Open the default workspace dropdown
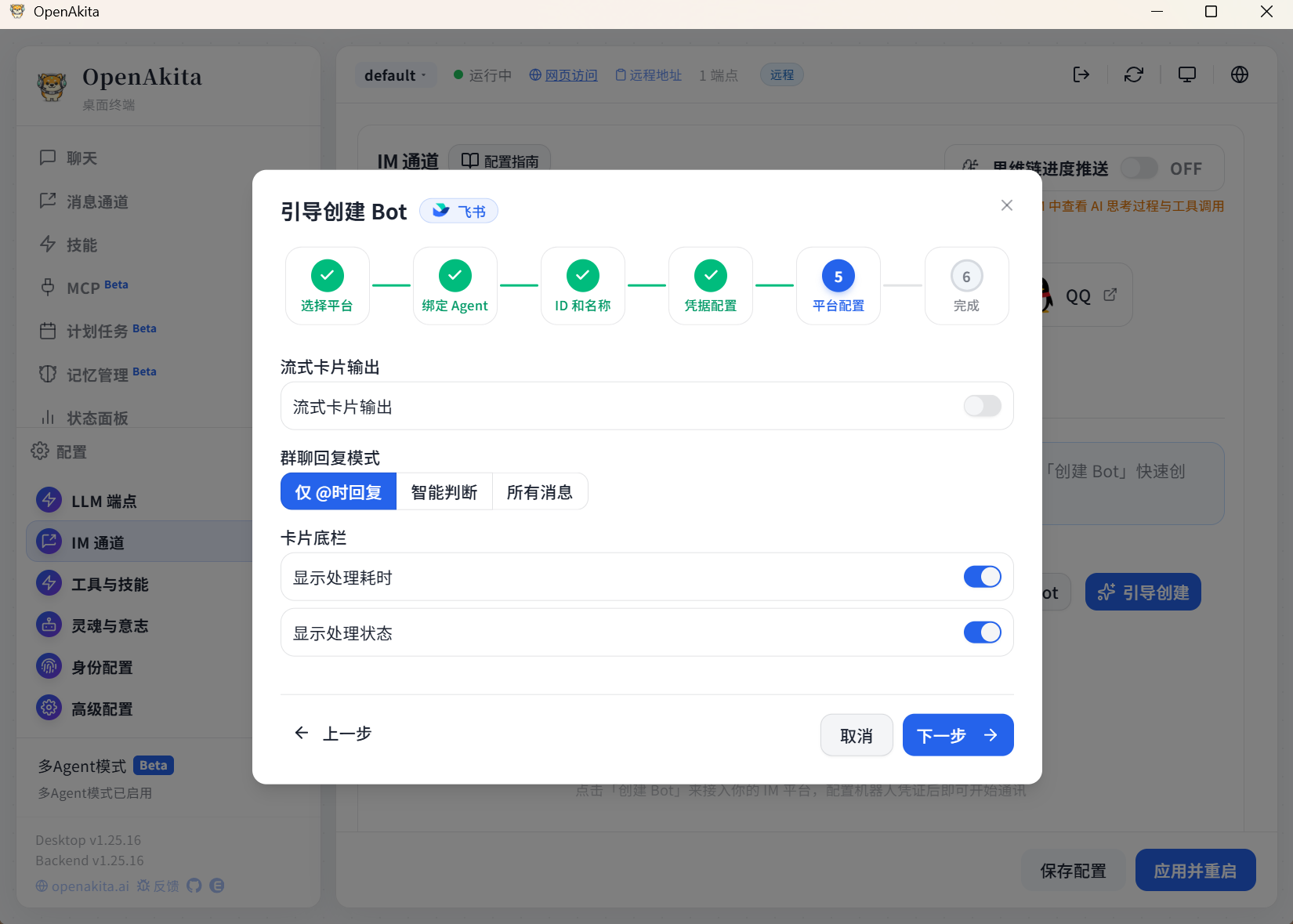 click(x=395, y=75)
